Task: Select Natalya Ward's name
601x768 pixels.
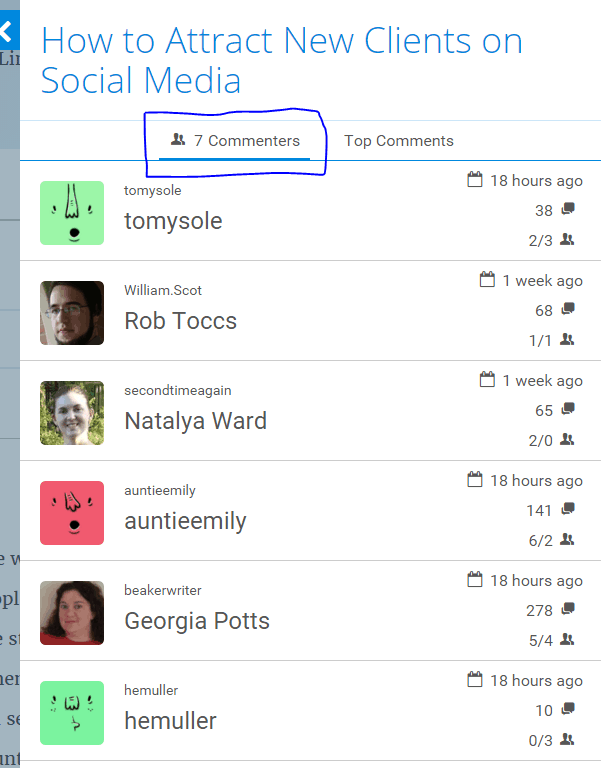Action: tap(195, 421)
